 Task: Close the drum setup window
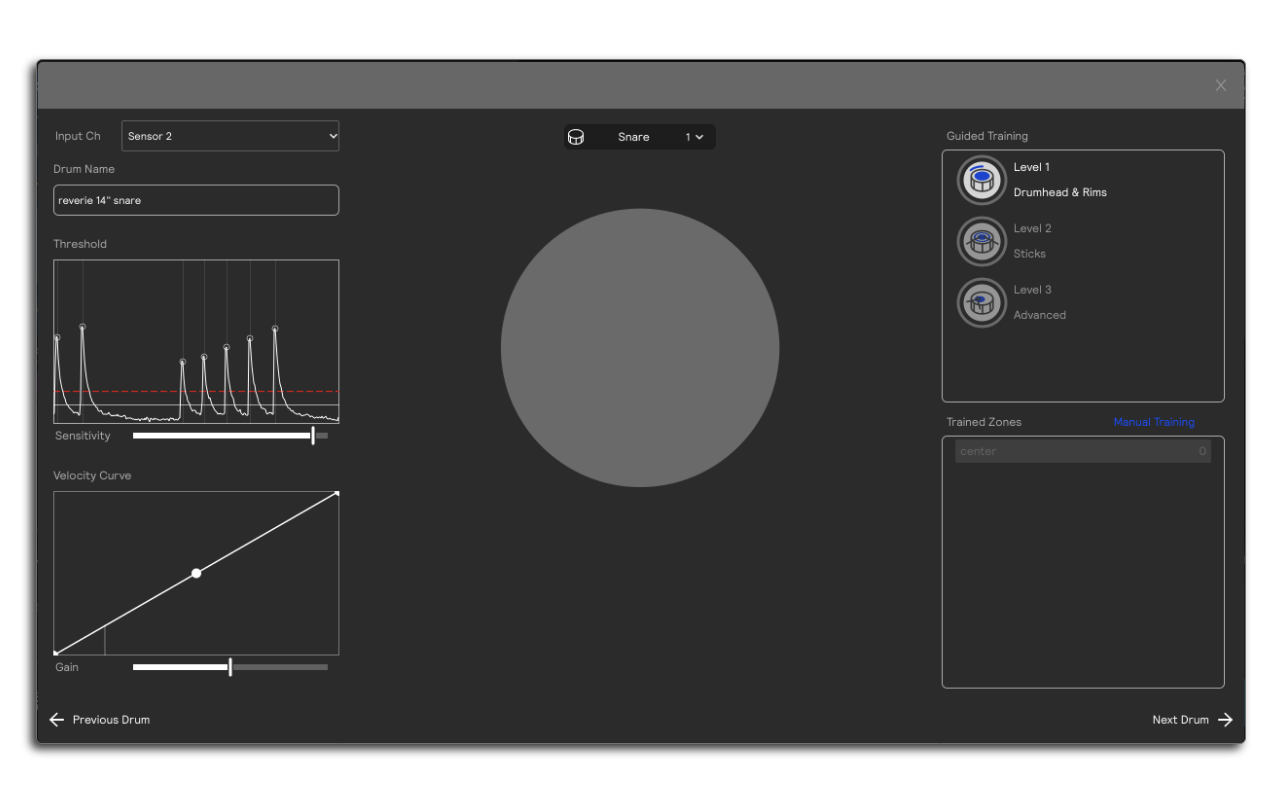pyautogui.click(x=1221, y=85)
